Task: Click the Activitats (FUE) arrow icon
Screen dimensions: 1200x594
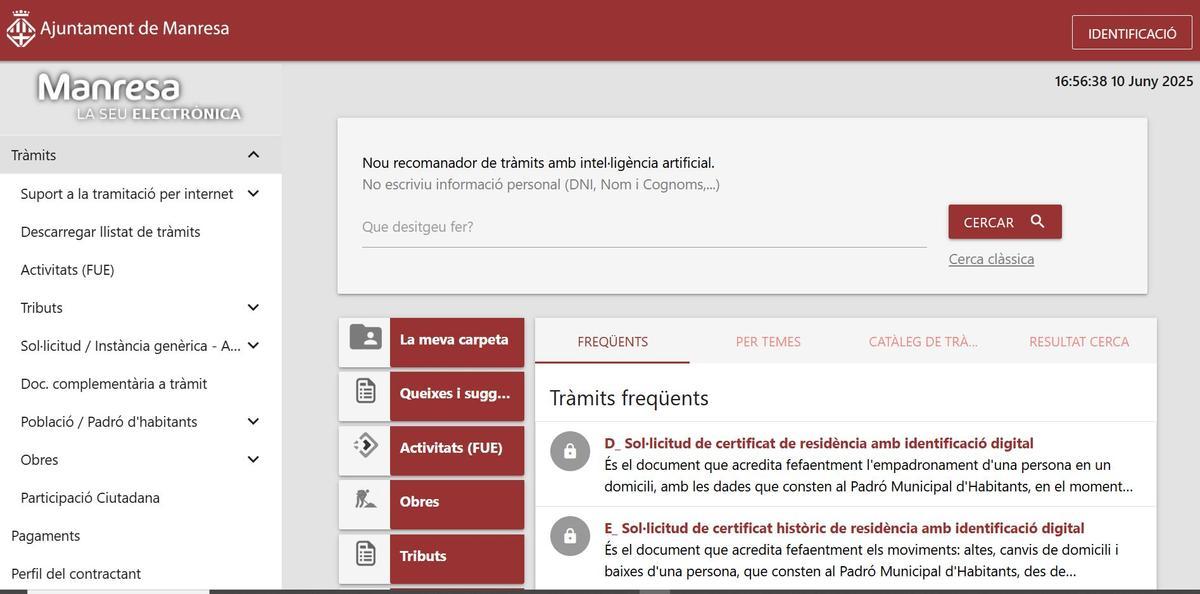Action: tap(365, 446)
